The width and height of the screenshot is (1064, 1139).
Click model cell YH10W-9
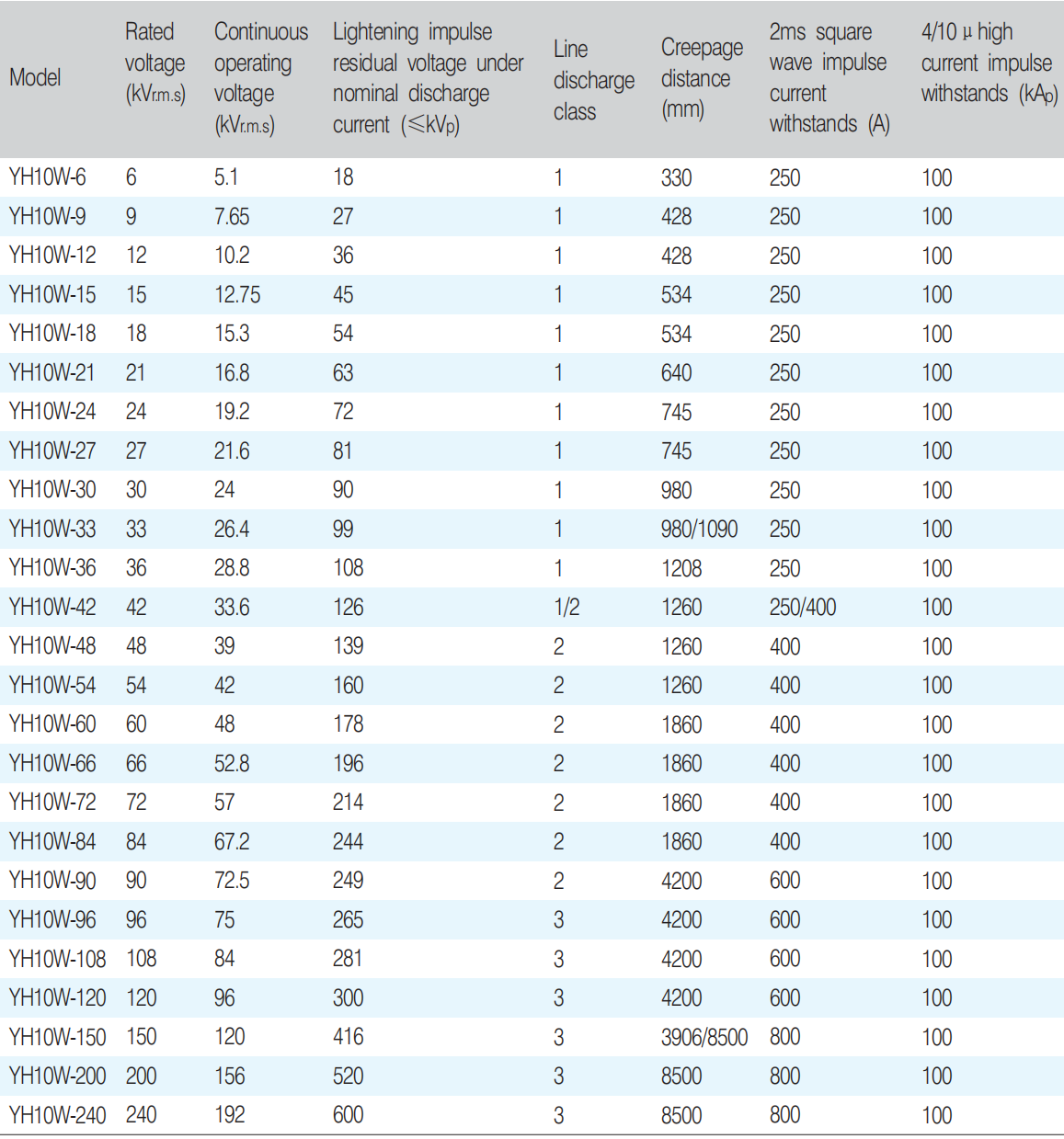pyautogui.click(x=48, y=216)
